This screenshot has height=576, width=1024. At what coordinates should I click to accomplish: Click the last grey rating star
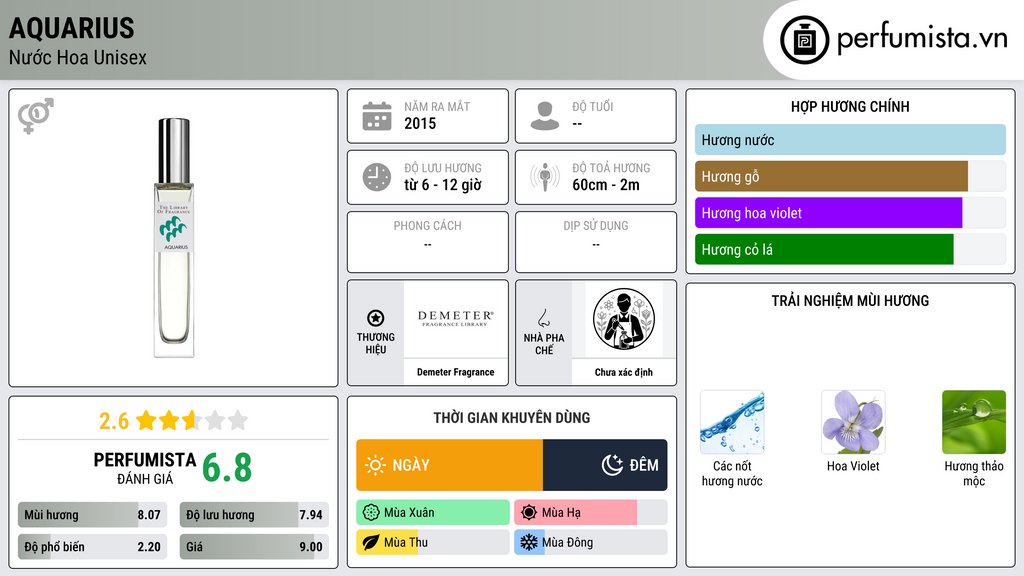tap(238, 420)
